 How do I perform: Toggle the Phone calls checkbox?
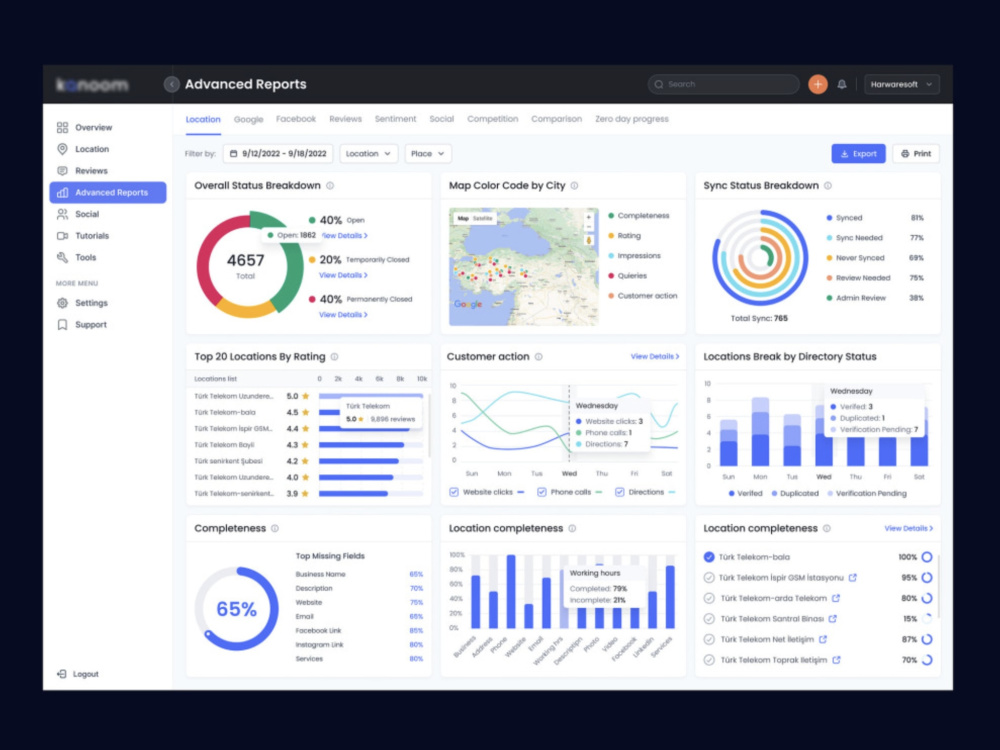(541, 492)
